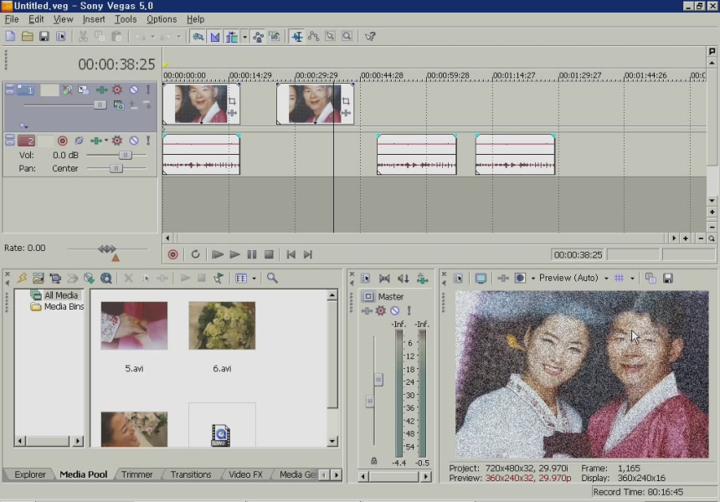Click the media pool search magnifier icon
The image size is (720, 502).
coord(272,278)
